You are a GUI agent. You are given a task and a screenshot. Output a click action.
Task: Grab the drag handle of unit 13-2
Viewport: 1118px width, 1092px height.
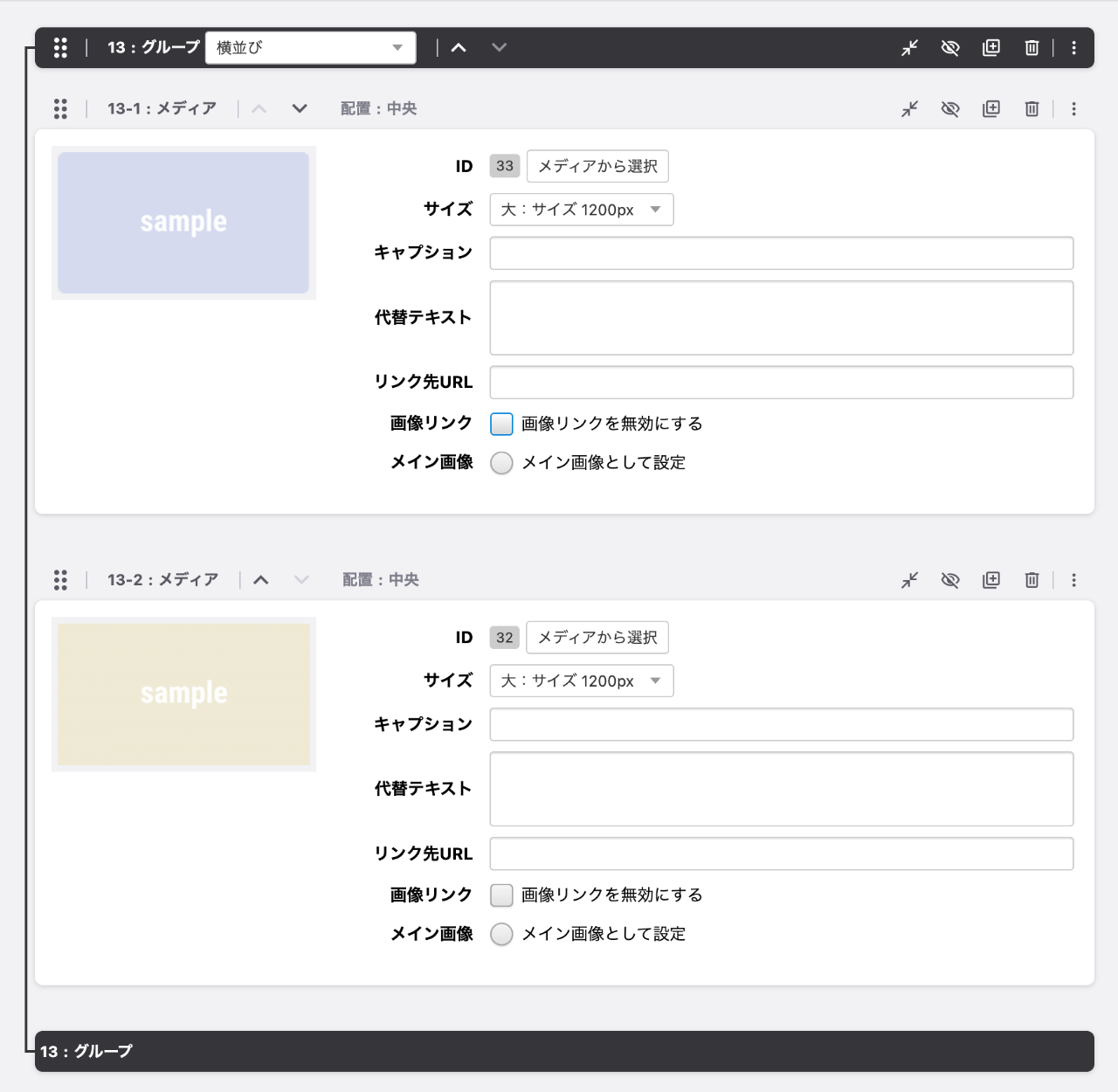(x=60, y=579)
